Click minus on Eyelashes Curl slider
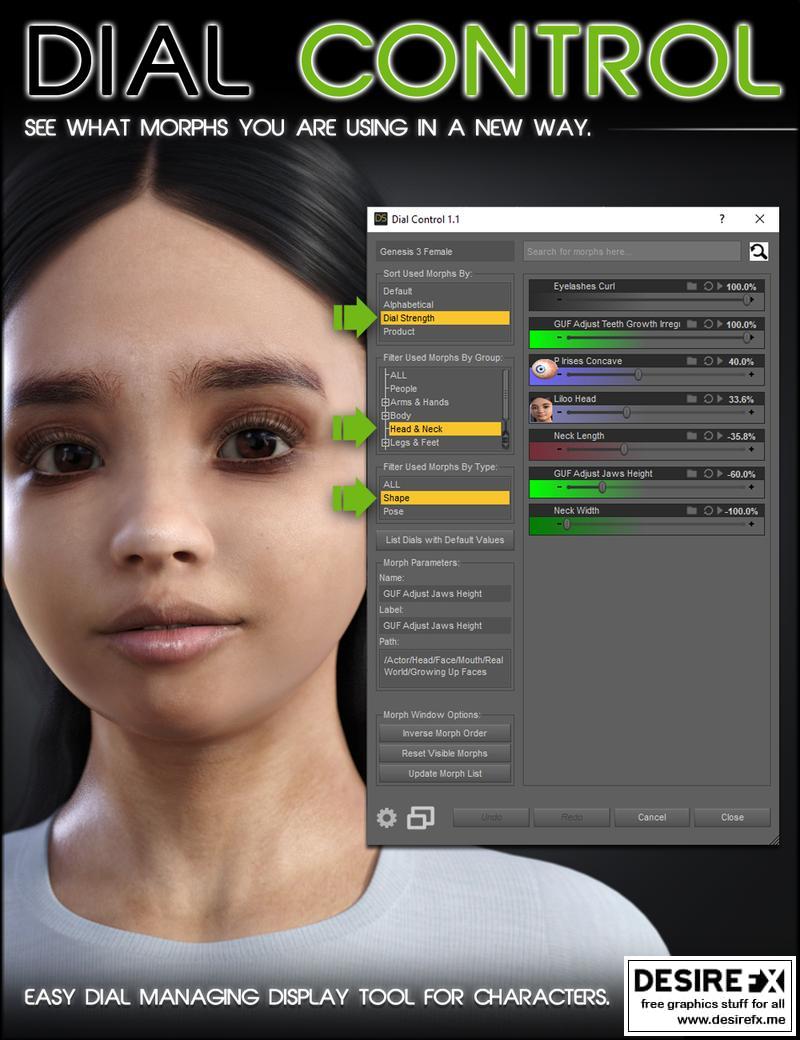Viewport: 800px width, 1040px height. [x=559, y=300]
